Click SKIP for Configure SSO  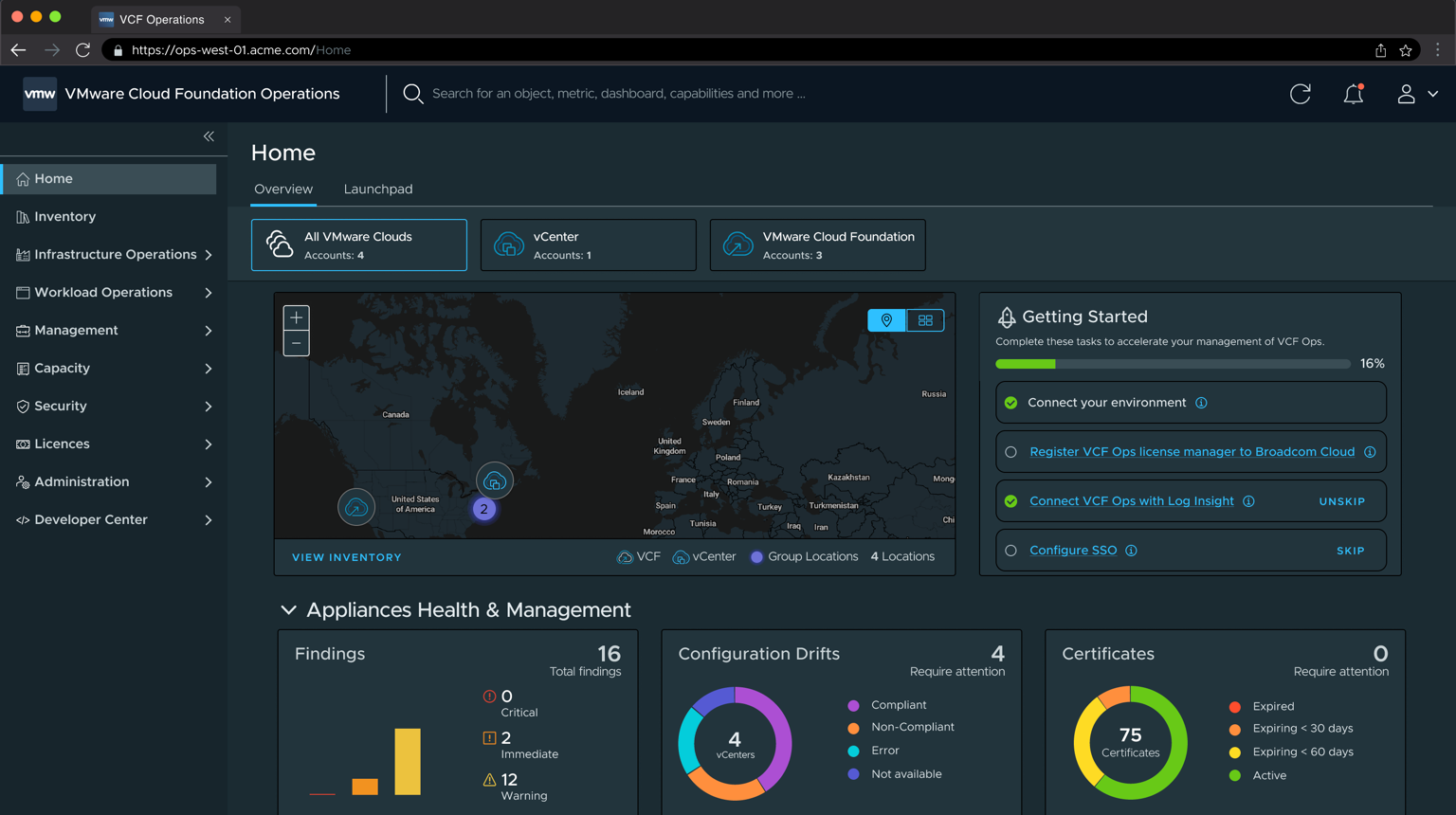[1350, 551]
